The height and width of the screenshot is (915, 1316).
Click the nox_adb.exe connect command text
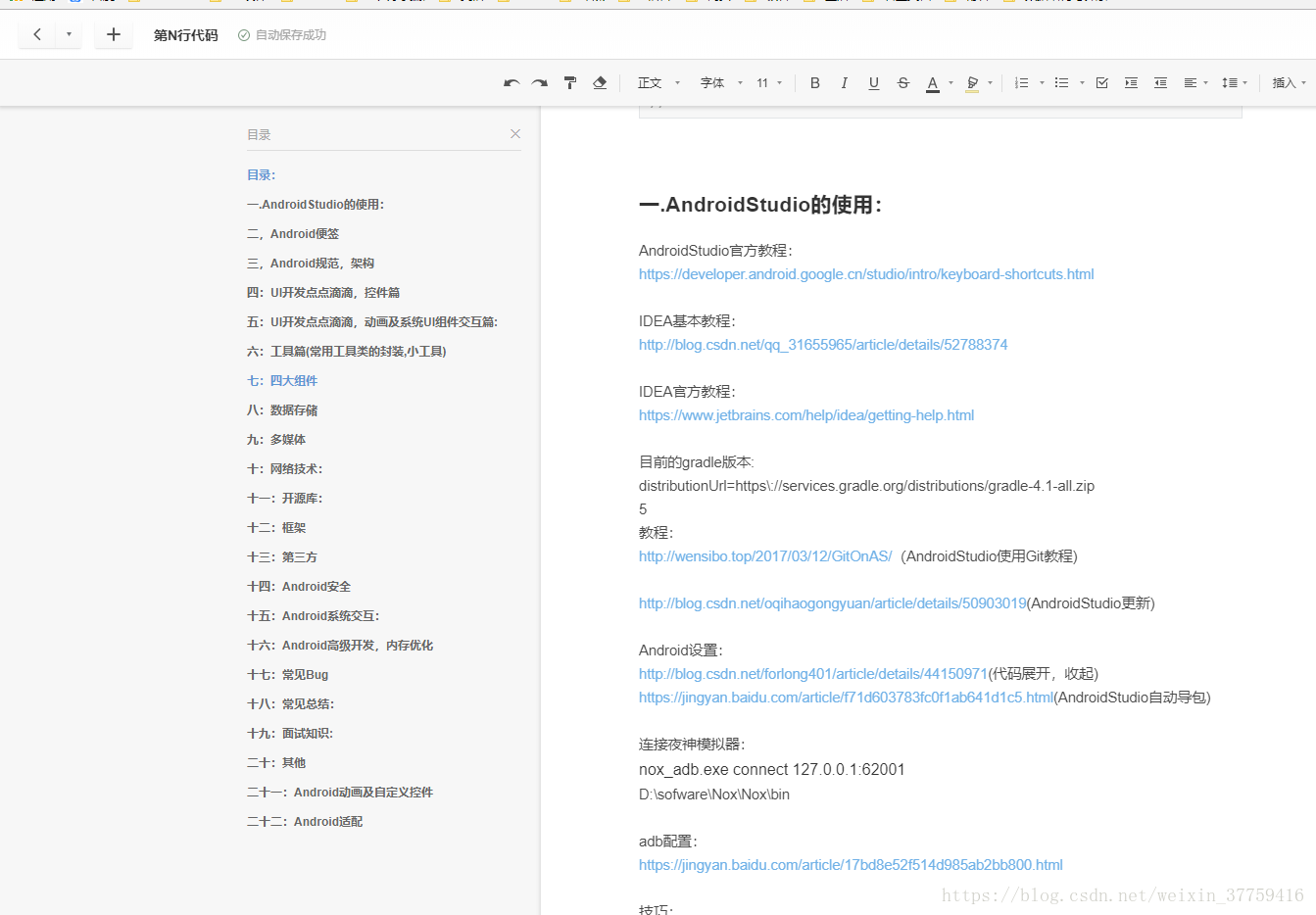point(772,770)
